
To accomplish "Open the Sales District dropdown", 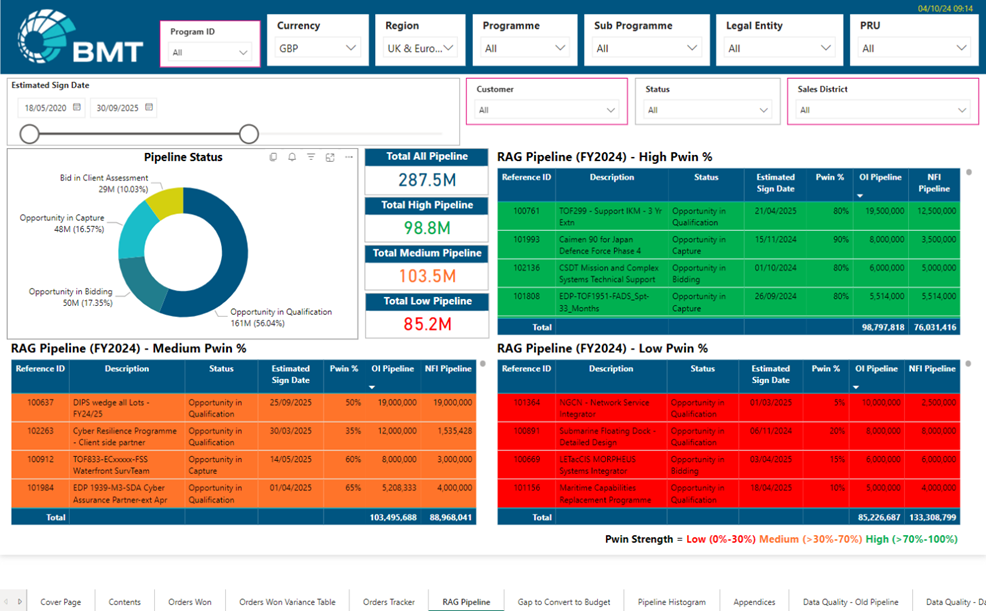I will click(962, 110).
